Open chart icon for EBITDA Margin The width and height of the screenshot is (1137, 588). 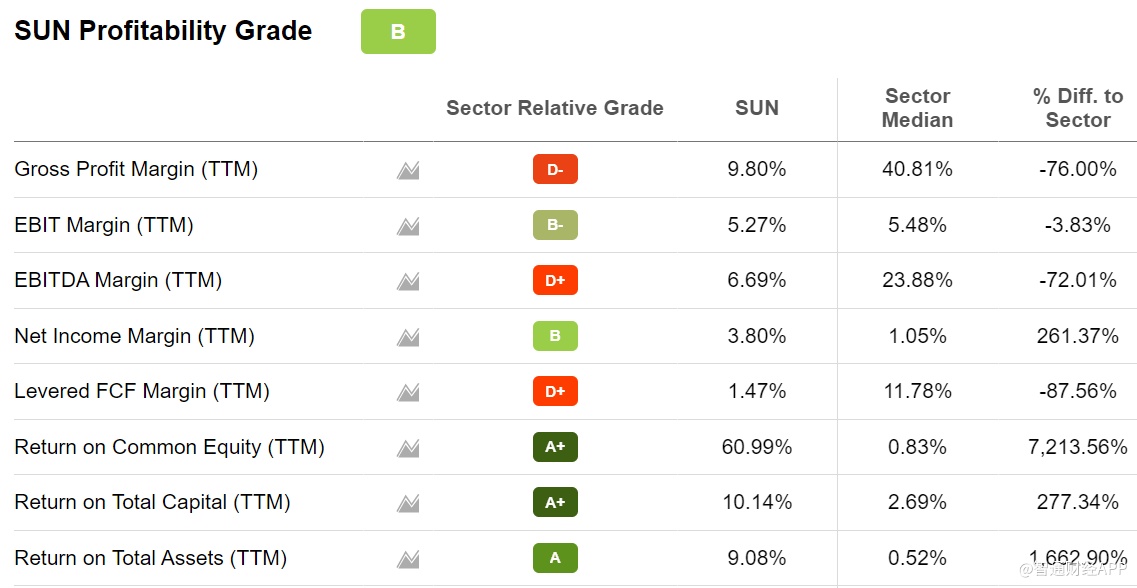point(407,282)
